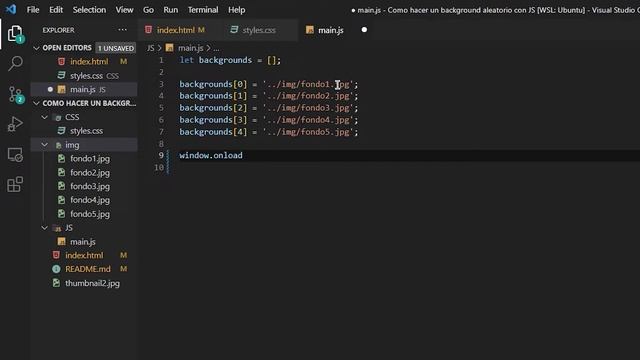Open README.md in the project tree
The height and width of the screenshot is (360, 640).
pyautogui.click(x=88, y=269)
